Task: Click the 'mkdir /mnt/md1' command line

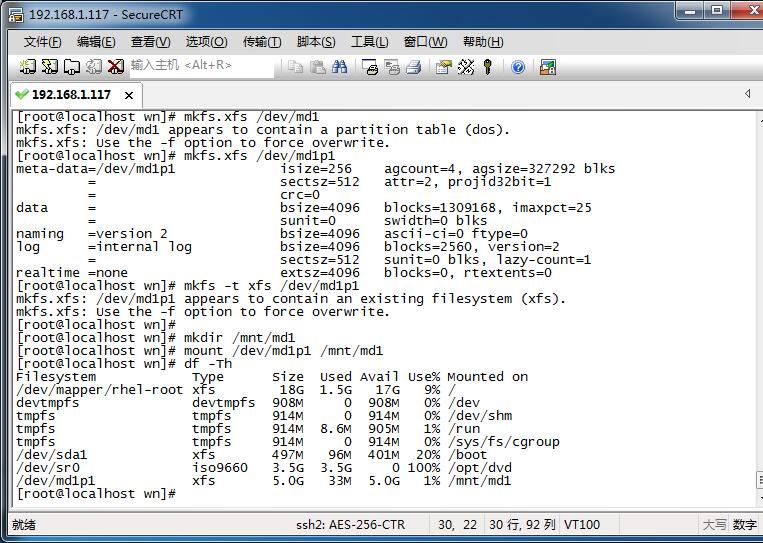Action: (156, 338)
